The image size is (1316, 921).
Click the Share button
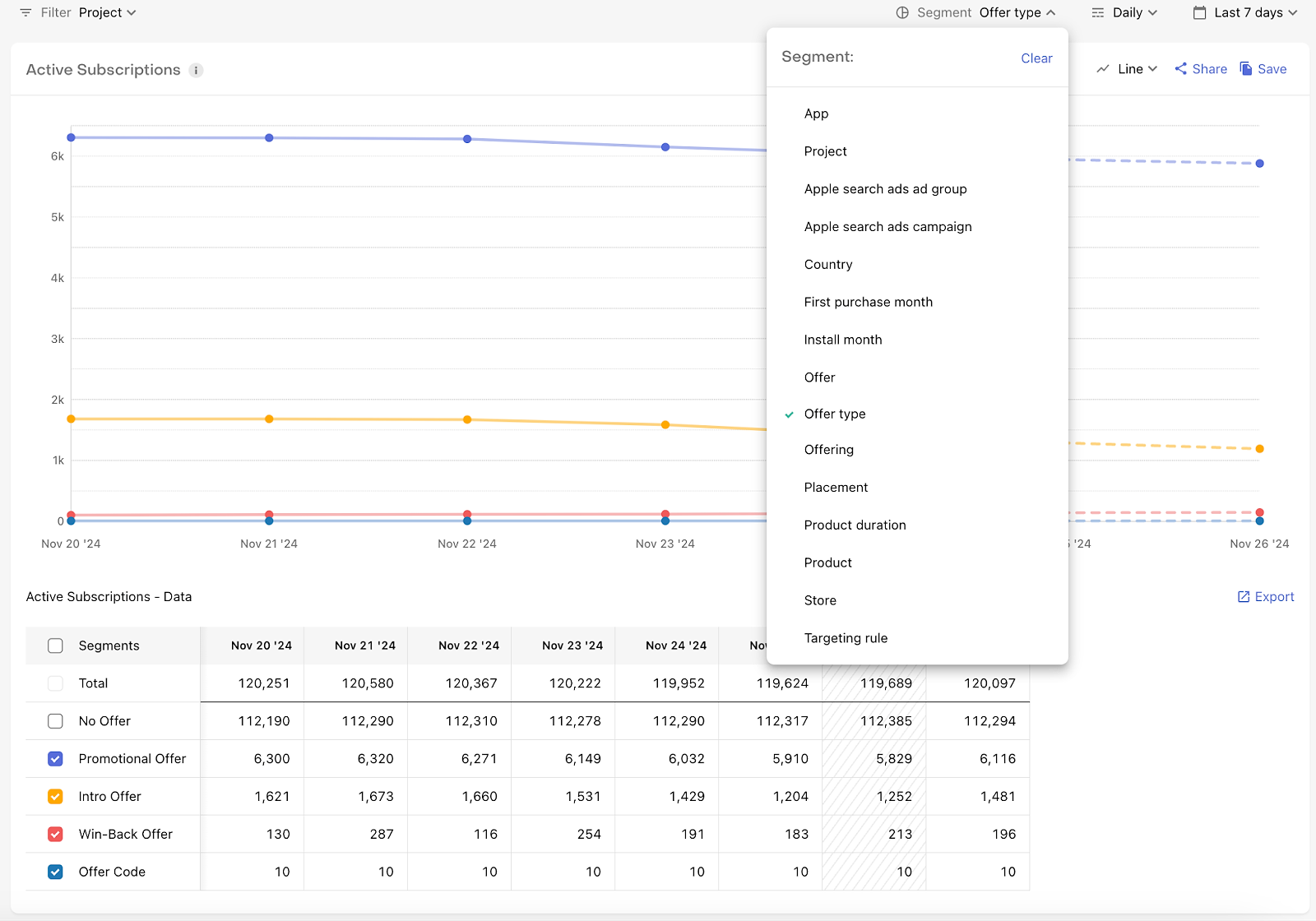click(1201, 69)
